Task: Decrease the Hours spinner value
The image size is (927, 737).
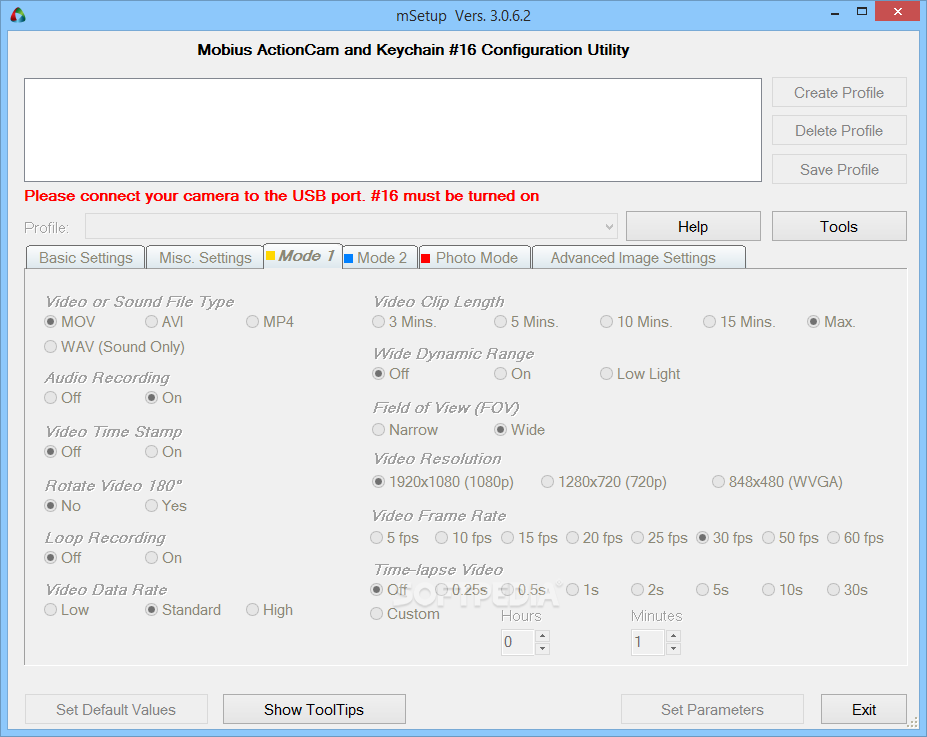Action: pos(542,648)
